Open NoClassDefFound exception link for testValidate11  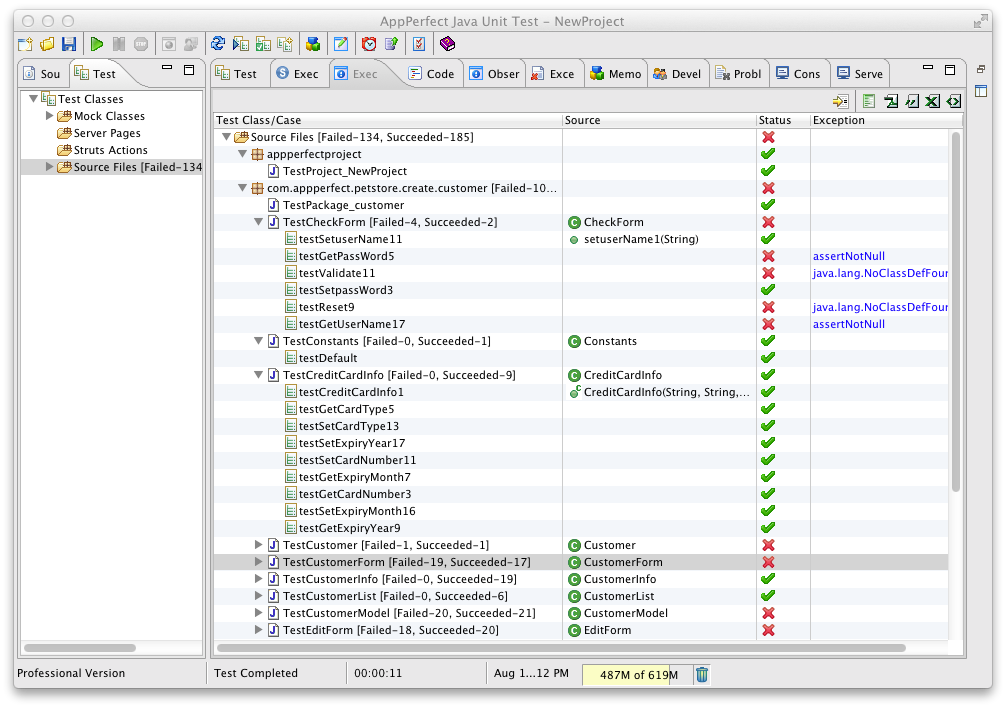tap(880, 273)
